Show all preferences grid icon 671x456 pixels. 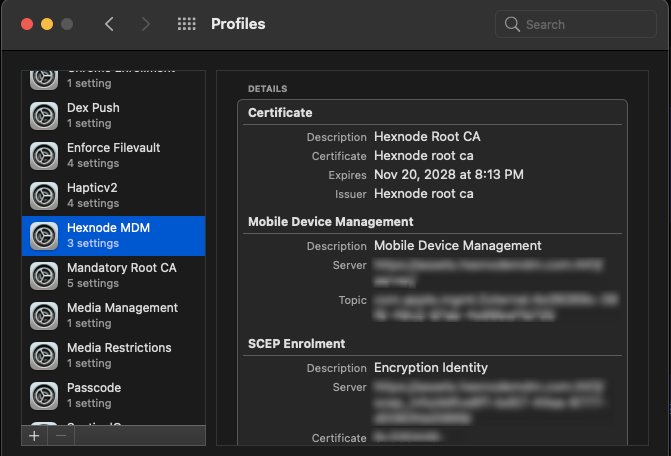tap(187, 24)
